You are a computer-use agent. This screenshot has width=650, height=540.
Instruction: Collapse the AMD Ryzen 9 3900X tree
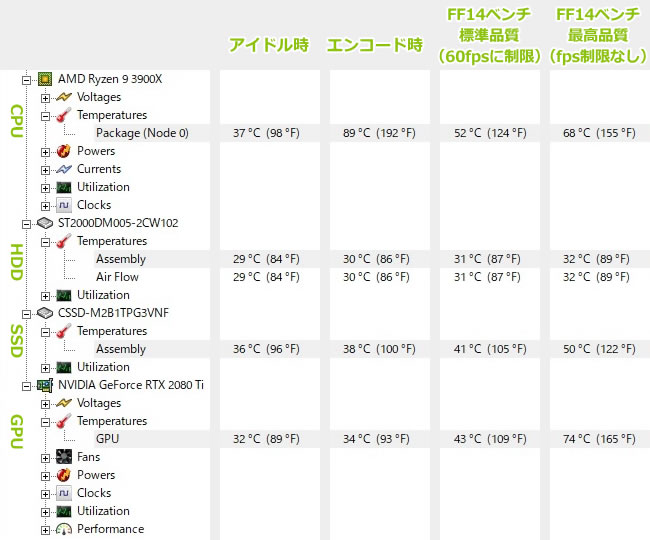coord(26,80)
